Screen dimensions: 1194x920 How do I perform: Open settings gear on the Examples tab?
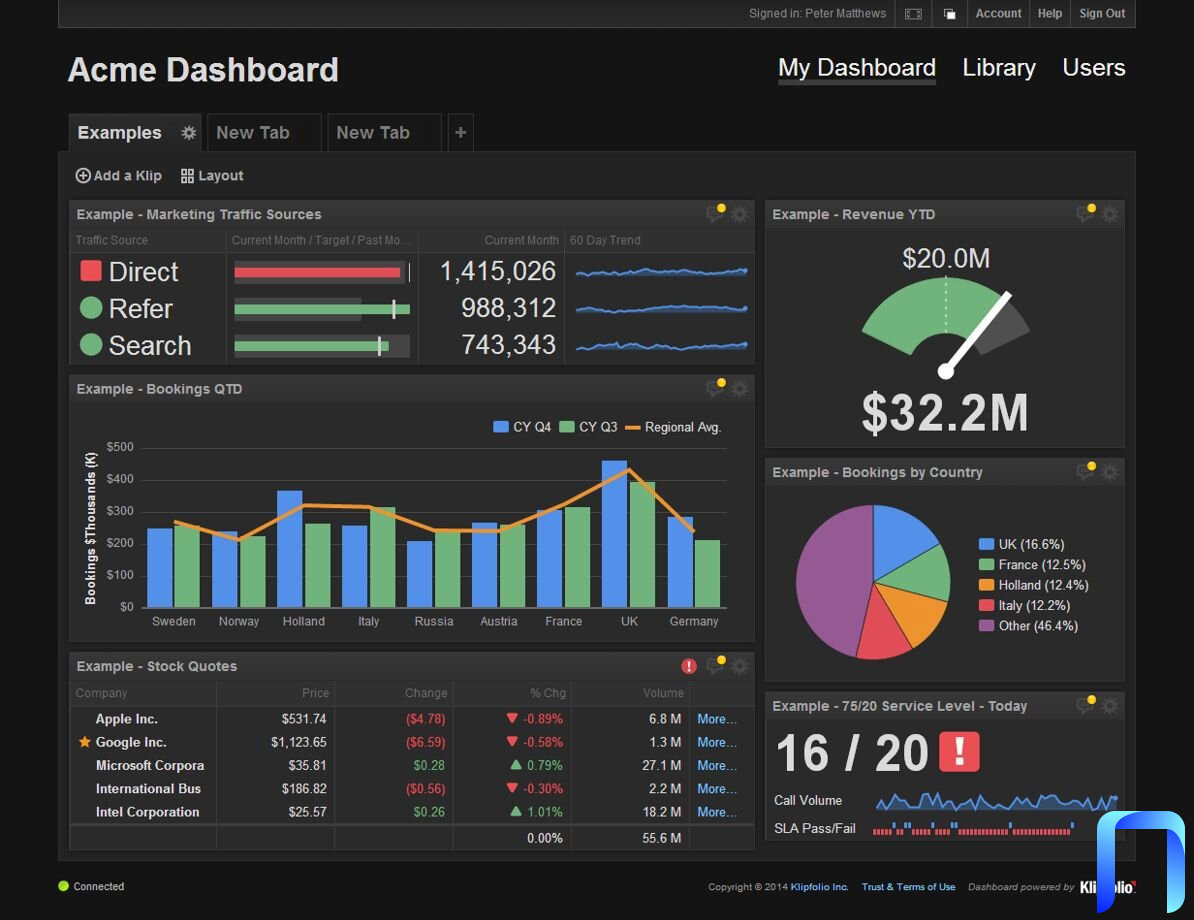(x=188, y=133)
